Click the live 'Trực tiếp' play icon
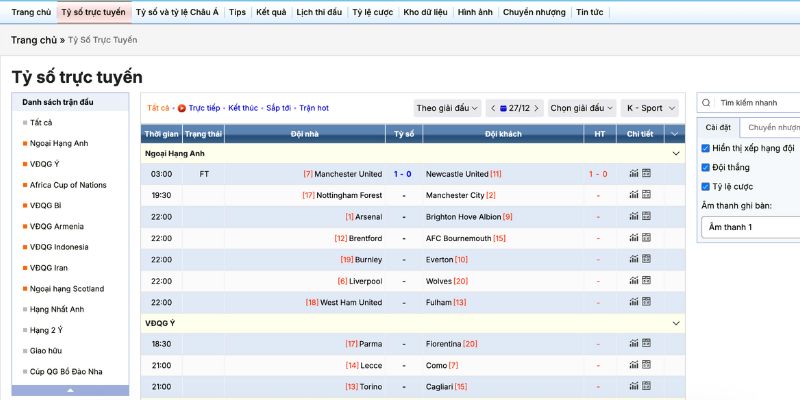 coord(182,108)
